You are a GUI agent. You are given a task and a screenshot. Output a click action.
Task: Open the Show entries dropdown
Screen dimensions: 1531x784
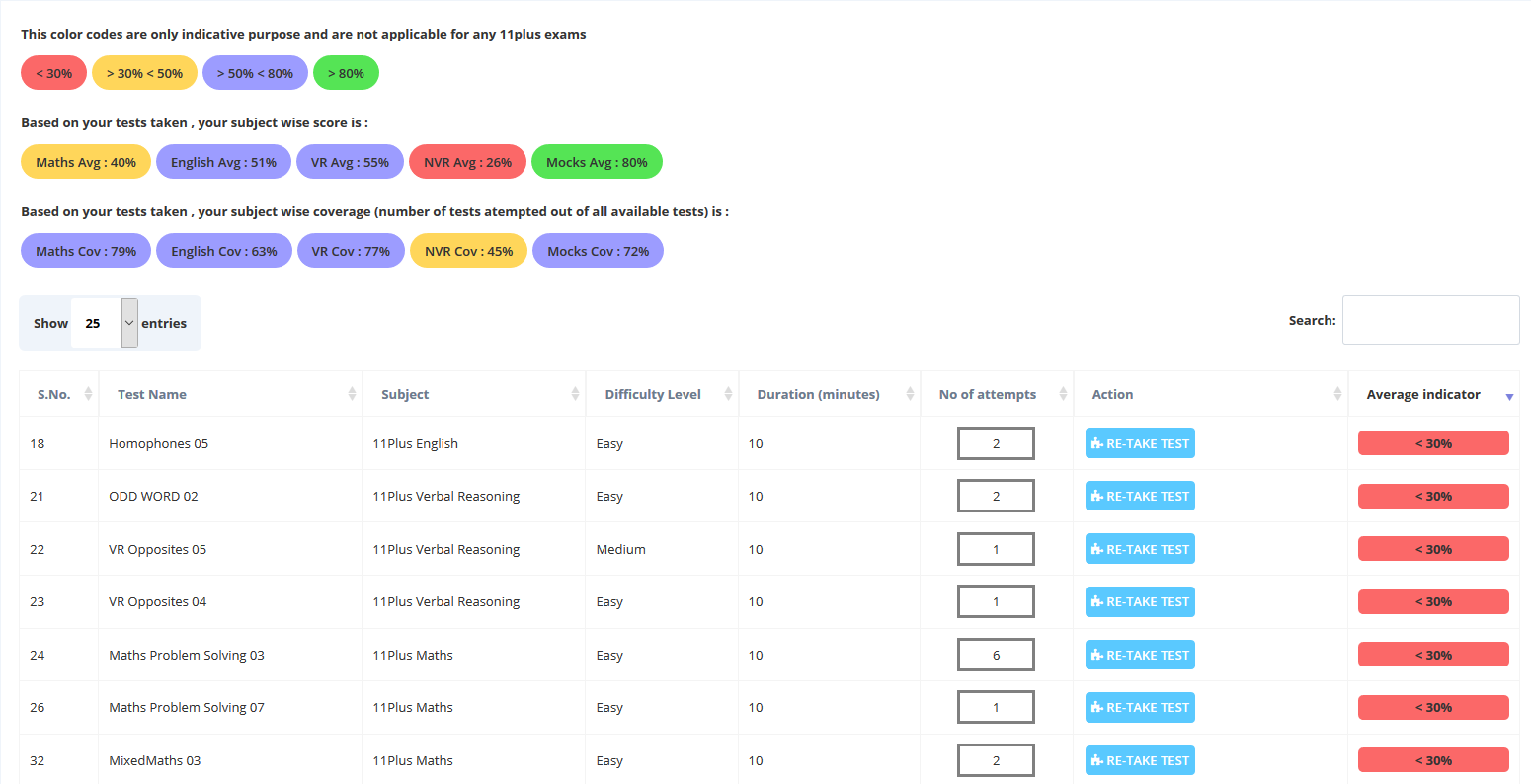pos(105,323)
